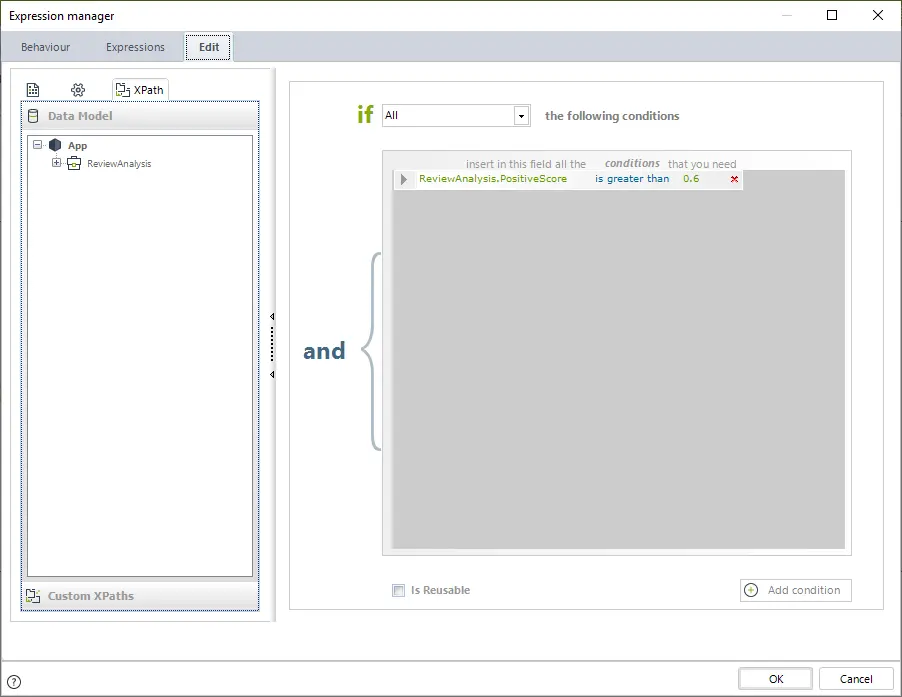The image size is (902, 697).
Task: Click the dropdown arrow next to All
Action: coord(521,116)
